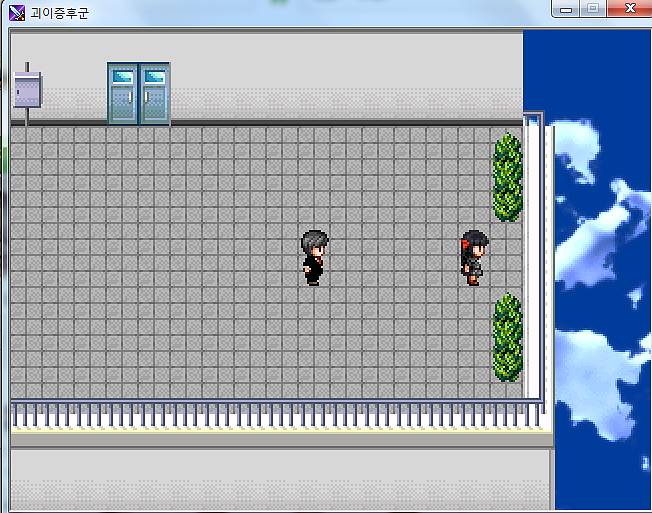Click the purple utility box on the wall
652x513 pixels.
tap(27, 89)
